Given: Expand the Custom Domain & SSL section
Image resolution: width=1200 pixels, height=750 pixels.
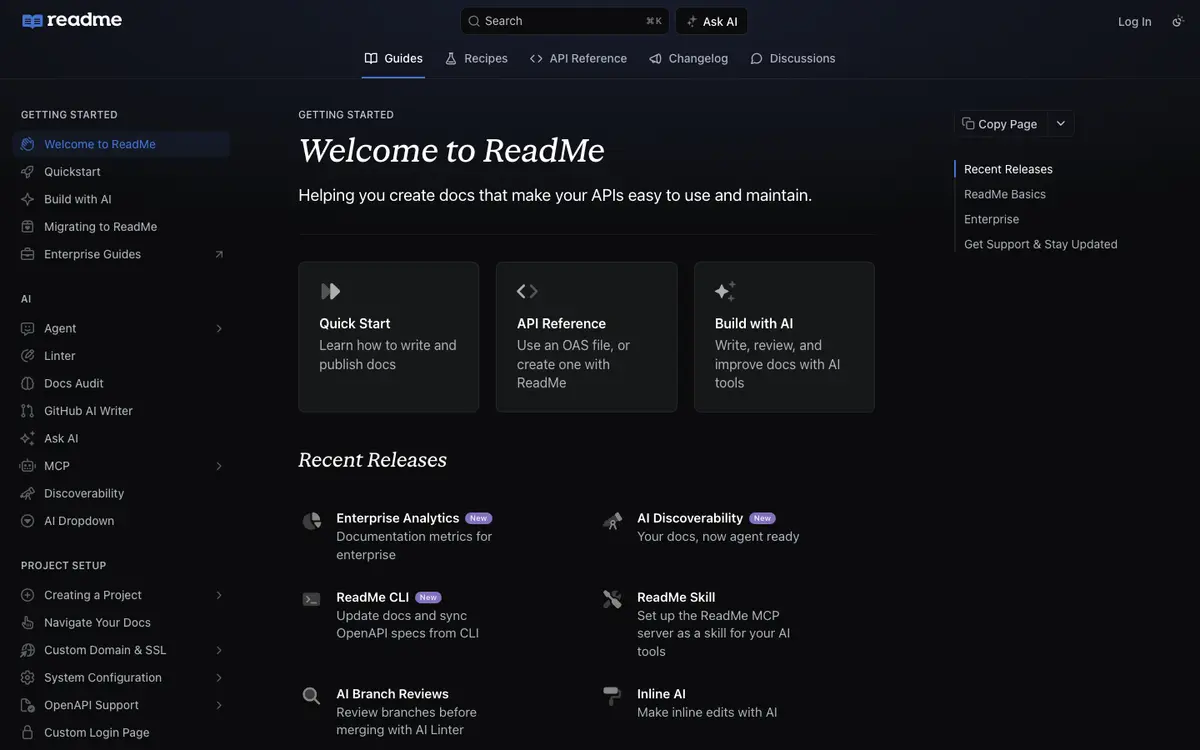Looking at the screenshot, I should point(219,650).
